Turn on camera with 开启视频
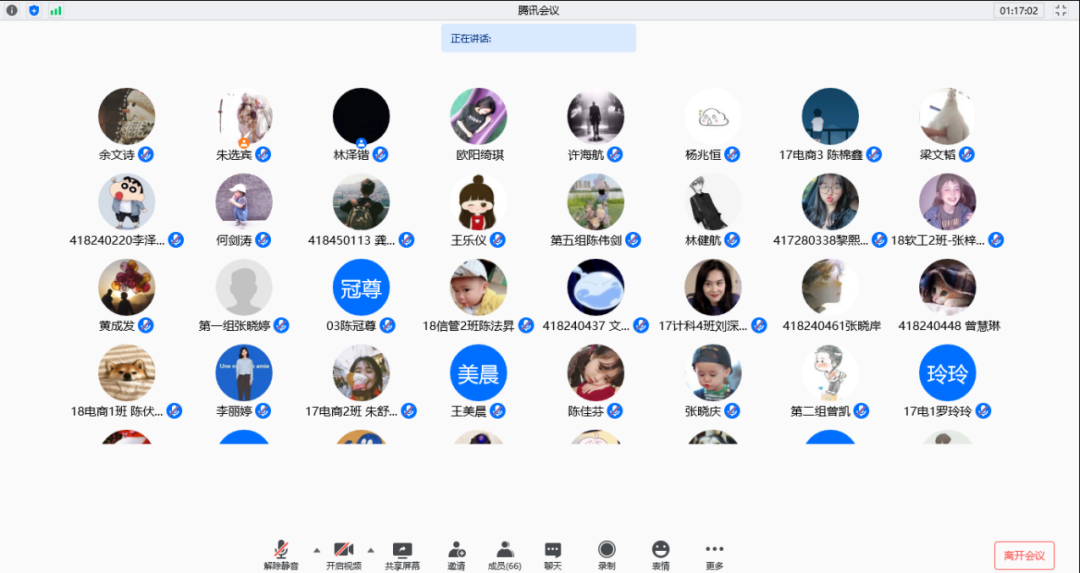Screen dimensions: 1080x573 pyautogui.click(x=343, y=554)
